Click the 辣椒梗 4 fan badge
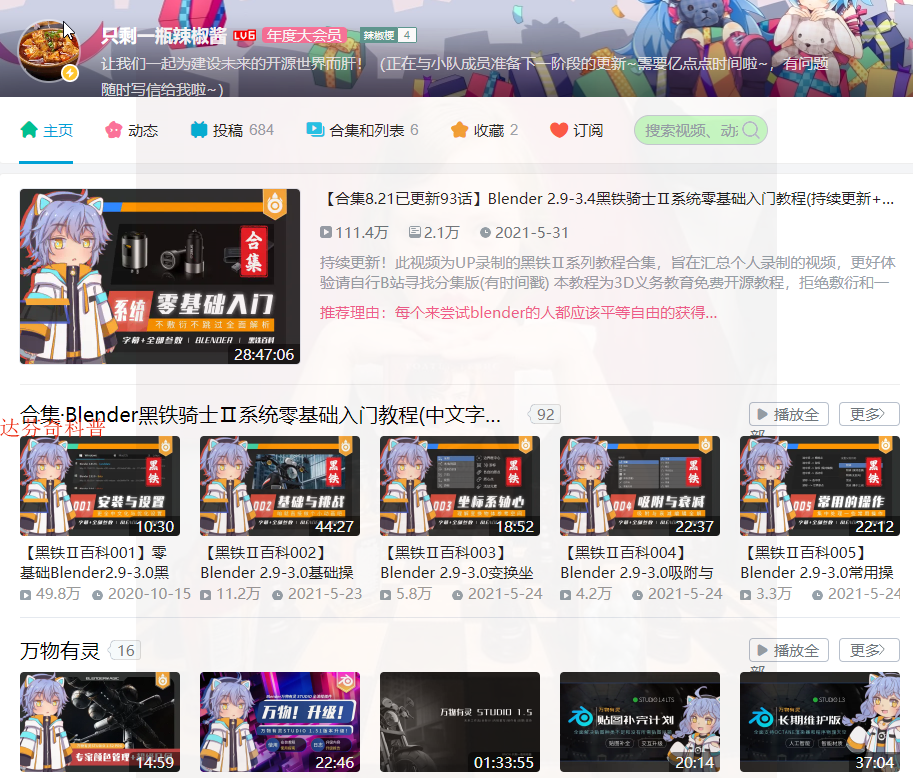Viewport: 913px width, 778px height. click(x=388, y=36)
